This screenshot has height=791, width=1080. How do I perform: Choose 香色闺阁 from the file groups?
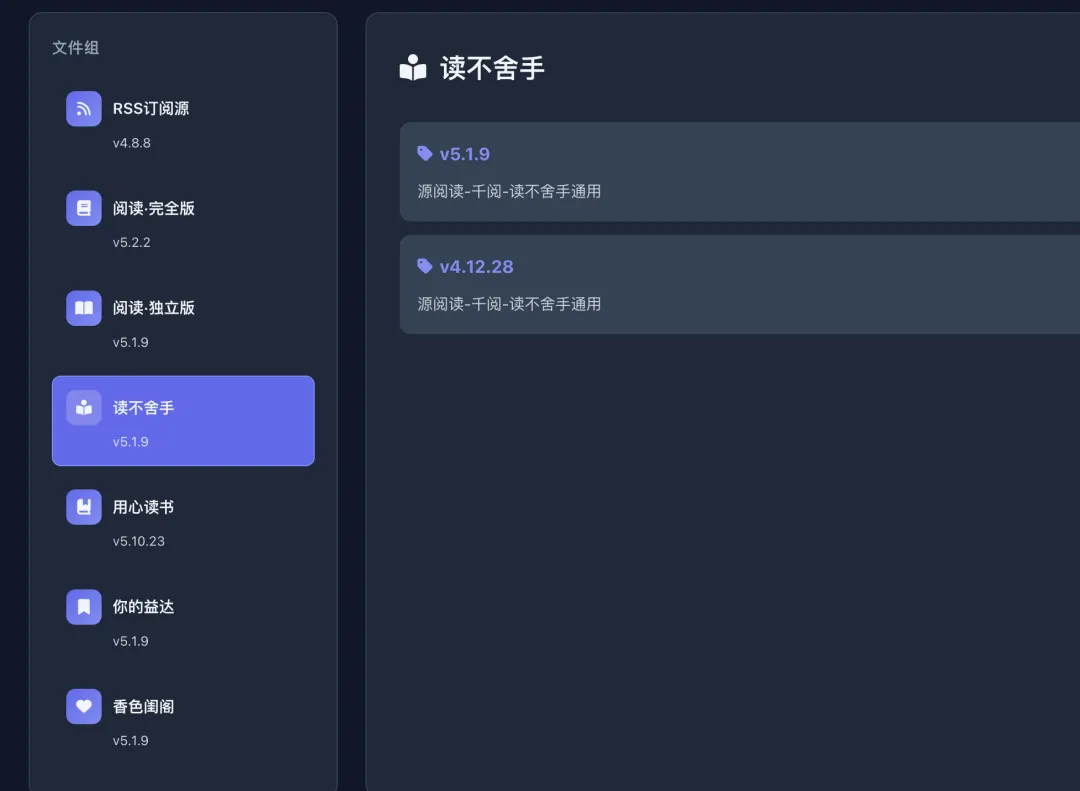pos(183,720)
